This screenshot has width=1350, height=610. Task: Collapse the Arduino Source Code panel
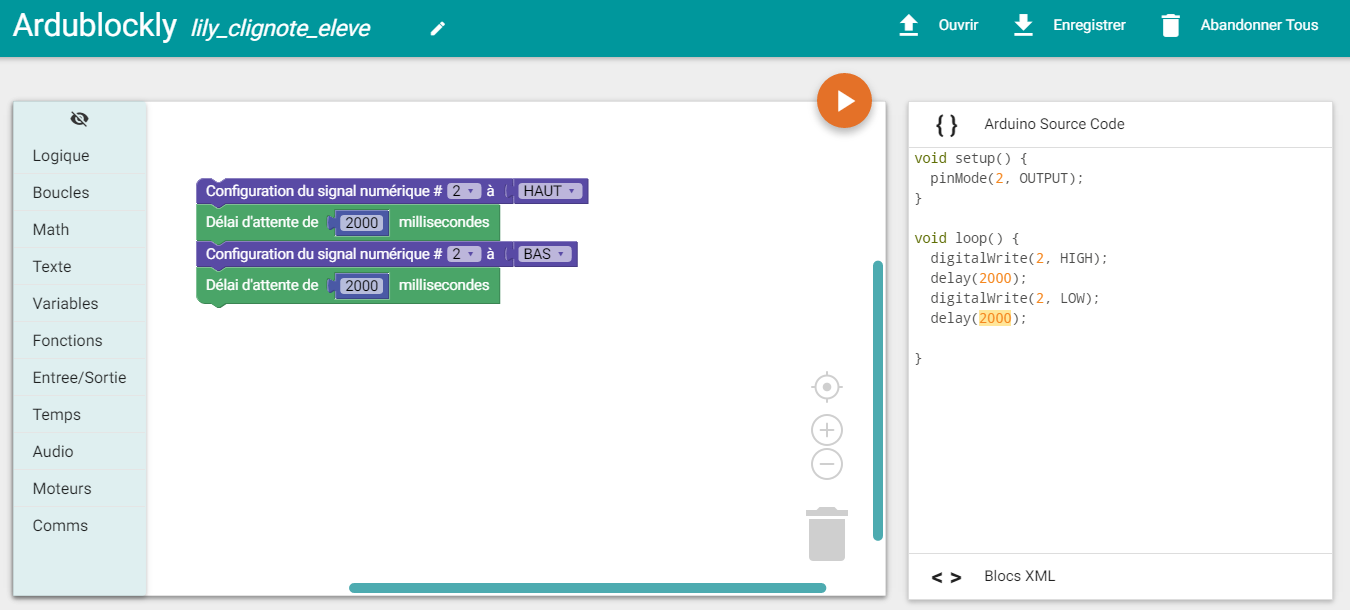(1054, 124)
